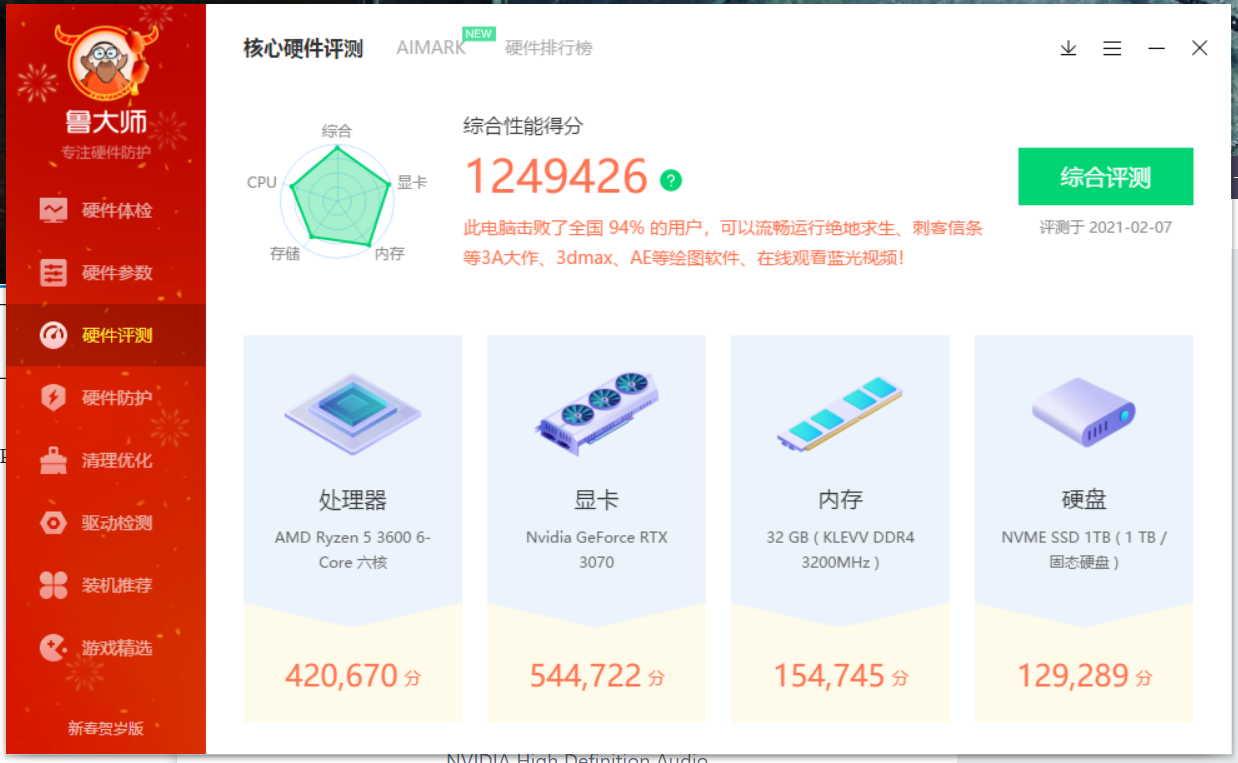This screenshot has width=1238, height=763.
Task: Click the 显卡 card title
Action: (597, 500)
